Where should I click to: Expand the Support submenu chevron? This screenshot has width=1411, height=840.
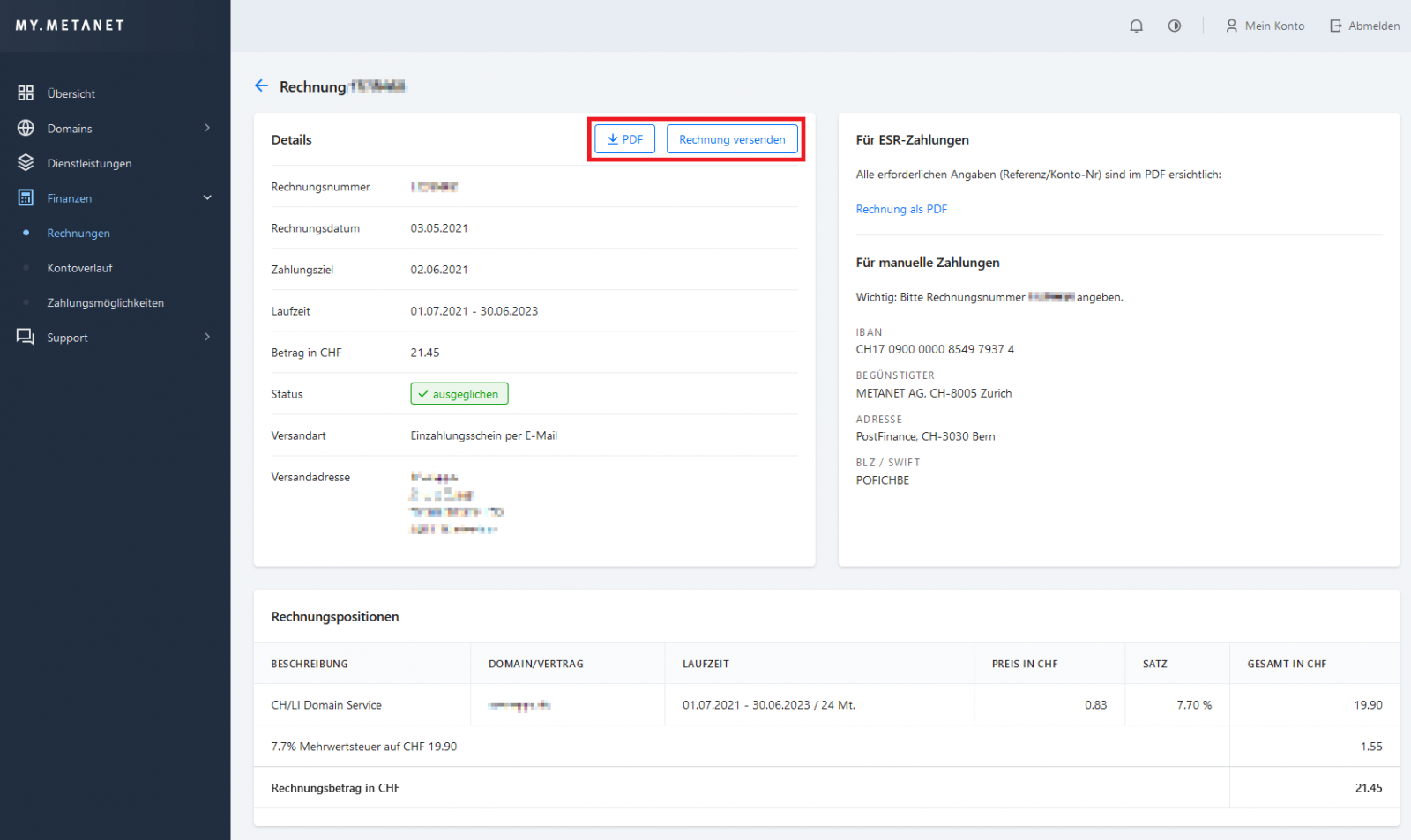(207, 338)
